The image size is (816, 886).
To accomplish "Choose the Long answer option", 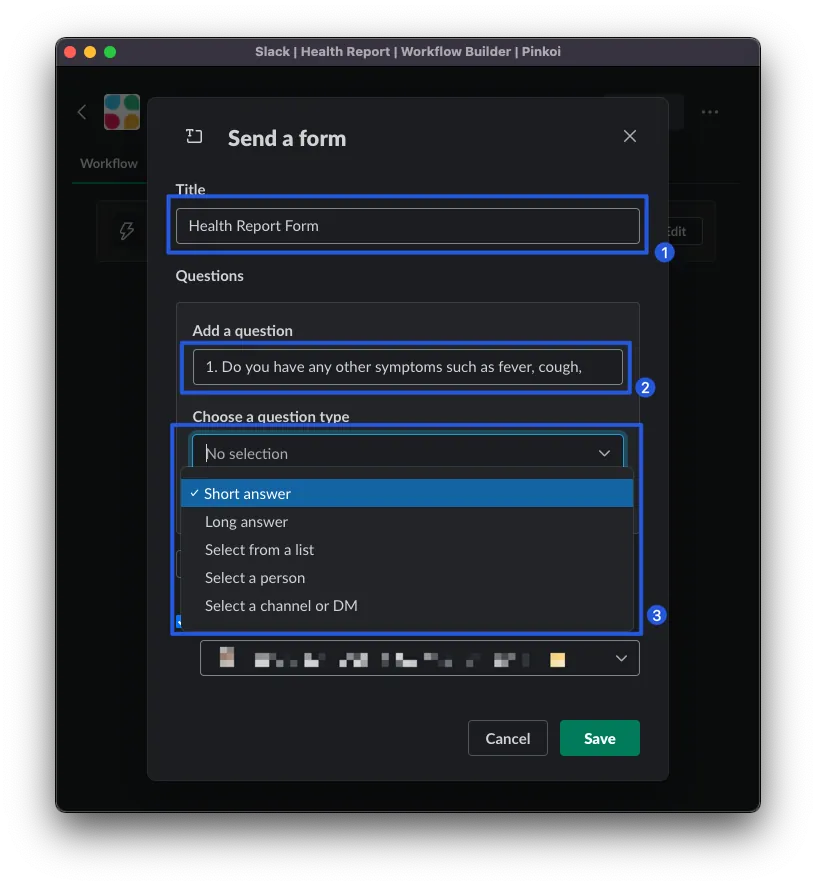I will (246, 521).
